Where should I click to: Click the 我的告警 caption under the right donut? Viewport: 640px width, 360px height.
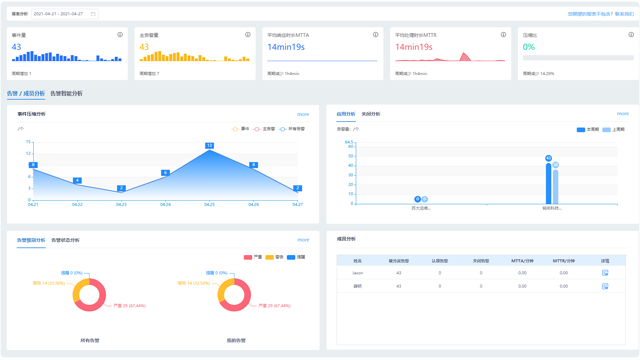coord(236,340)
